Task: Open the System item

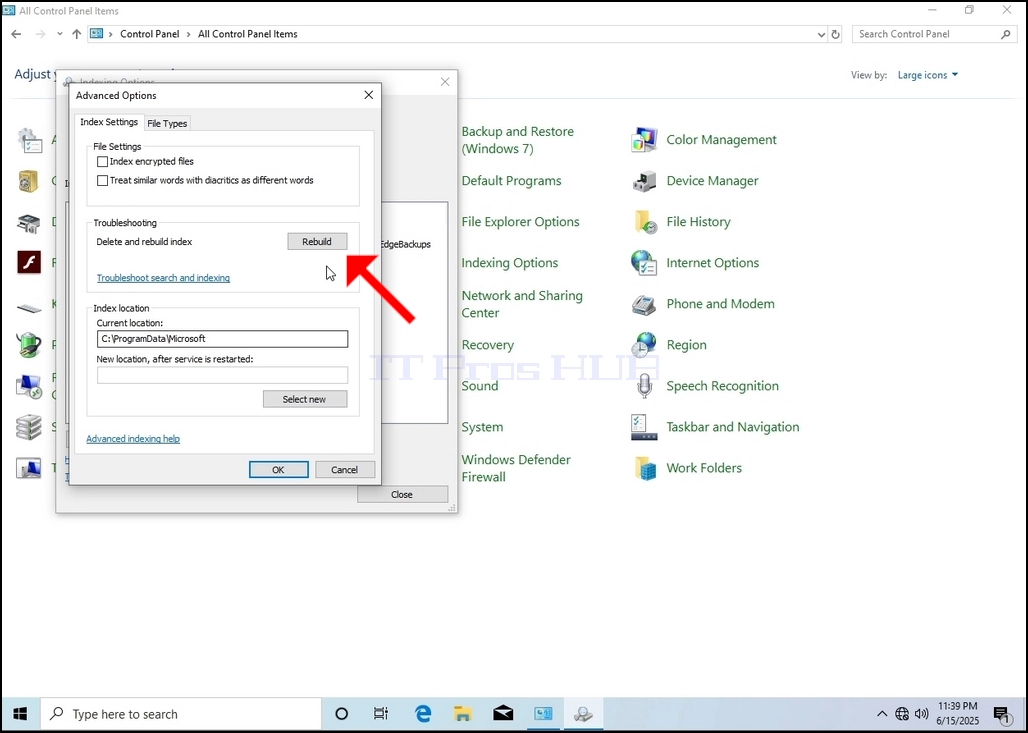Action: tap(483, 427)
